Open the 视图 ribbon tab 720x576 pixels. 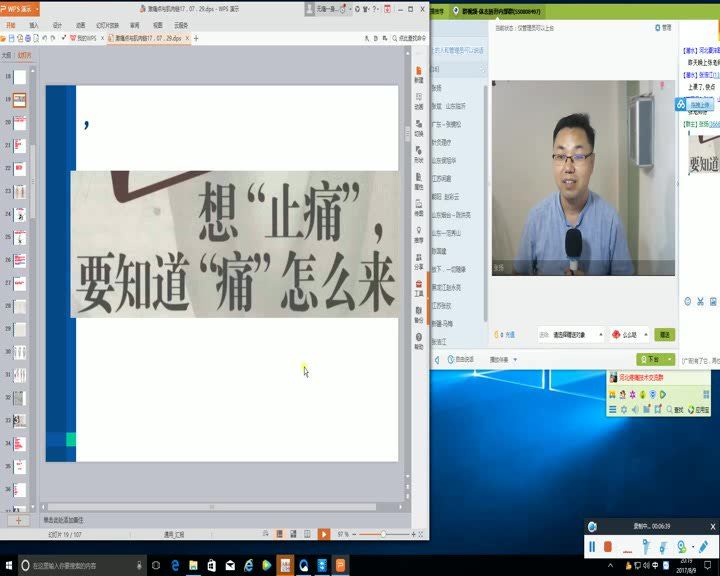pyautogui.click(x=158, y=25)
